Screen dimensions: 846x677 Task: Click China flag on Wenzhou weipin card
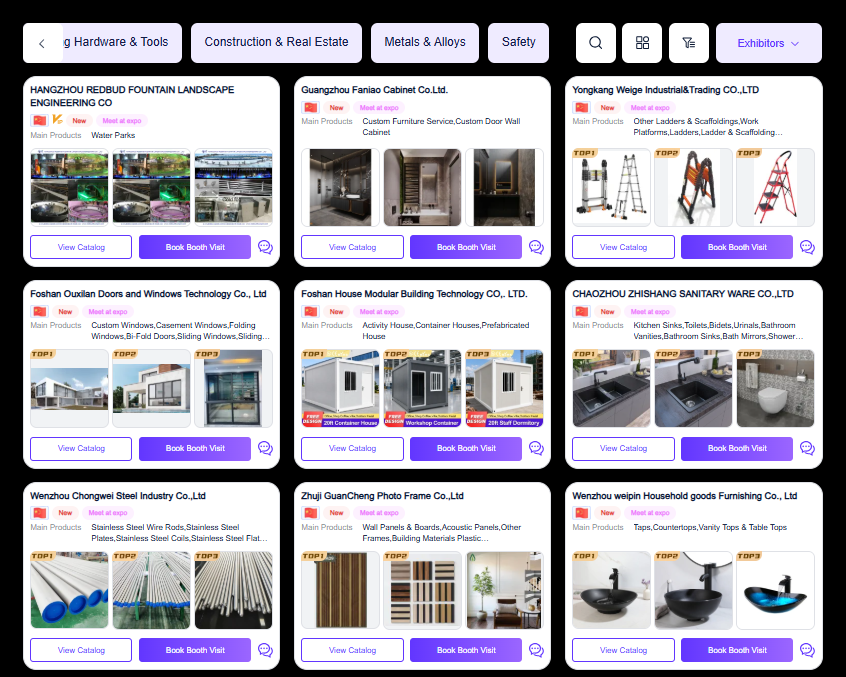(582, 512)
